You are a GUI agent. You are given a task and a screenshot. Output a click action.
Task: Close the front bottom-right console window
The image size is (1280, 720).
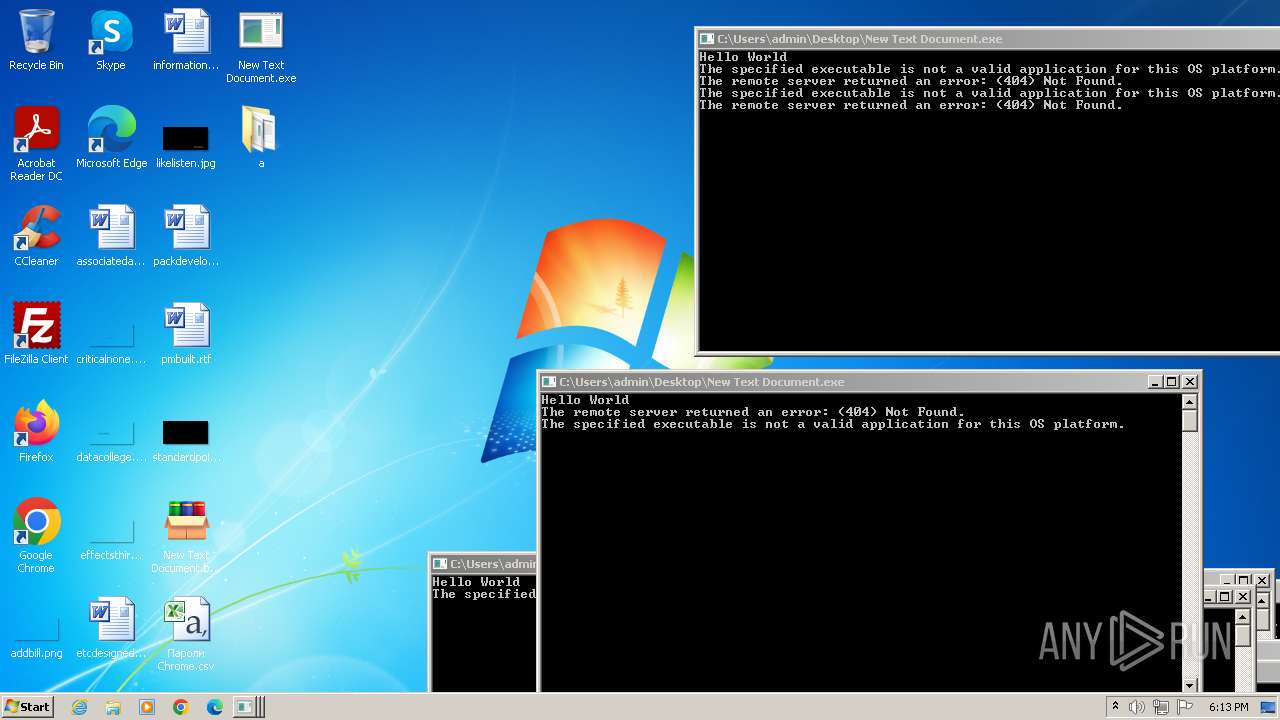point(1243,597)
